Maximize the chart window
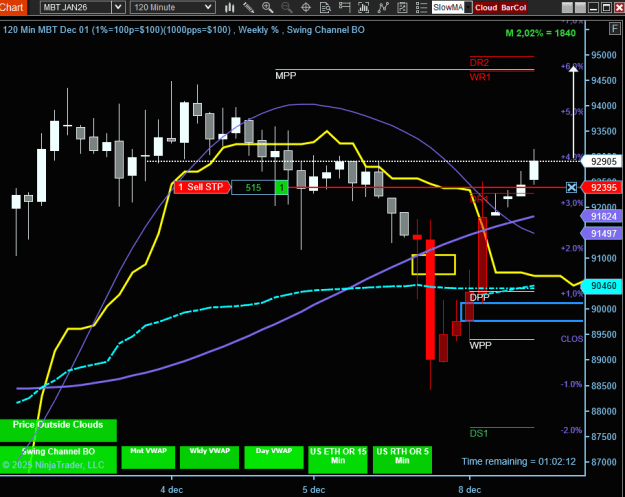The width and height of the screenshot is (625, 497). [x=606, y=7]
